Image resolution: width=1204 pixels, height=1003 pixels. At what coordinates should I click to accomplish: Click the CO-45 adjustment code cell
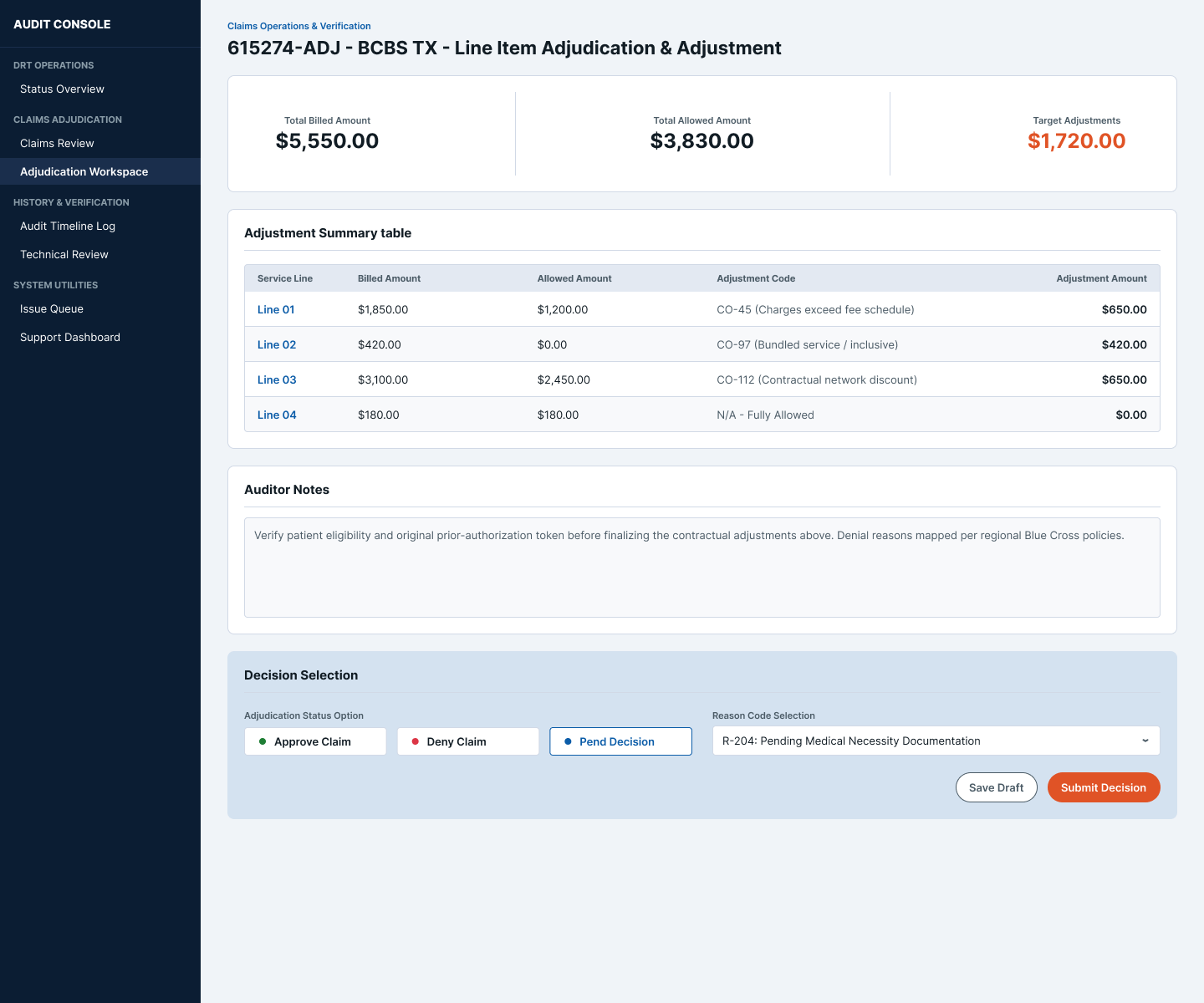pos(815,309)
